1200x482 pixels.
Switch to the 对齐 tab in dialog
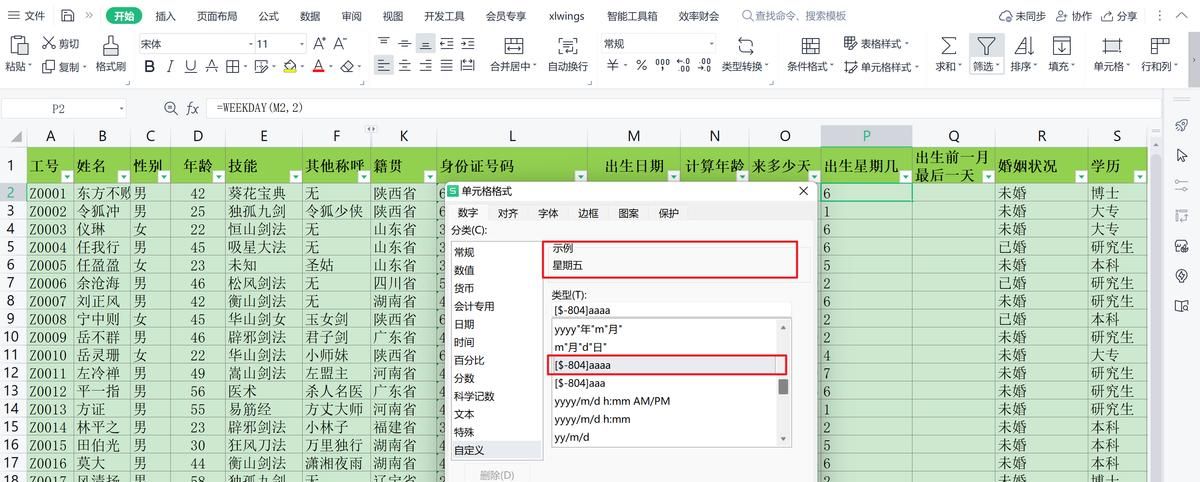(508, 213)
